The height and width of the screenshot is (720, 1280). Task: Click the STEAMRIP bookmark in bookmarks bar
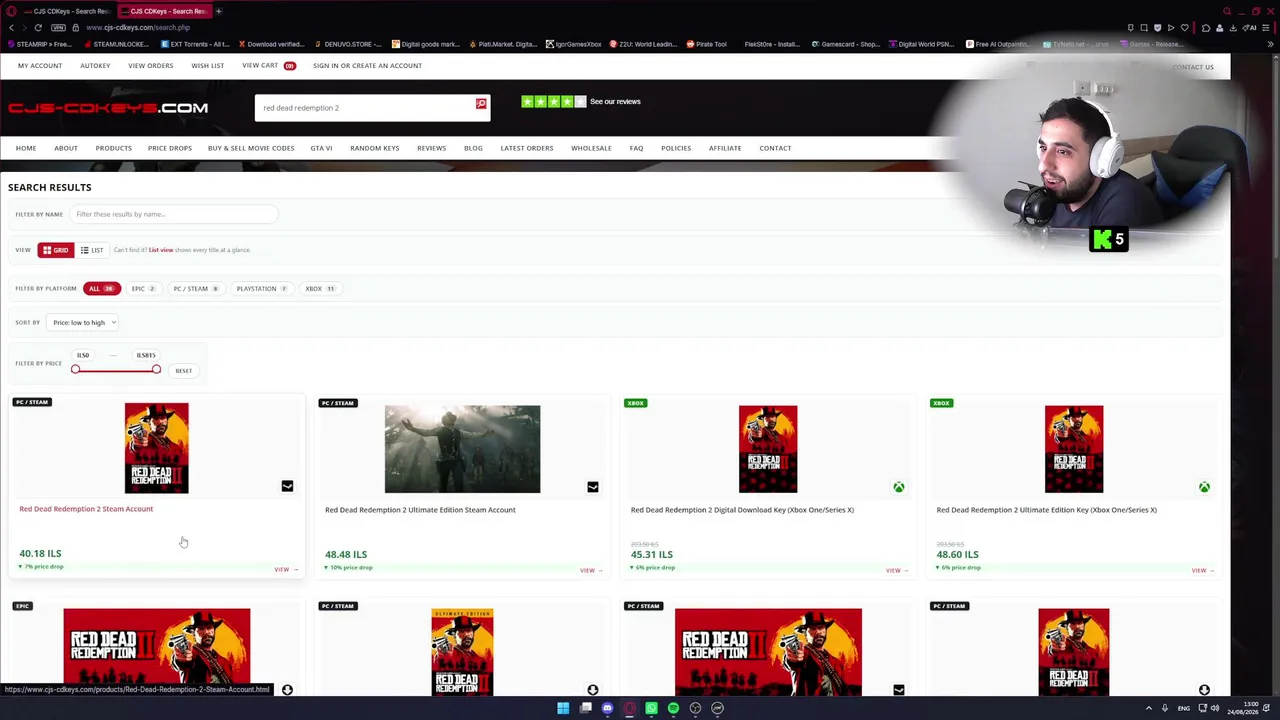[x=39, y=44]
